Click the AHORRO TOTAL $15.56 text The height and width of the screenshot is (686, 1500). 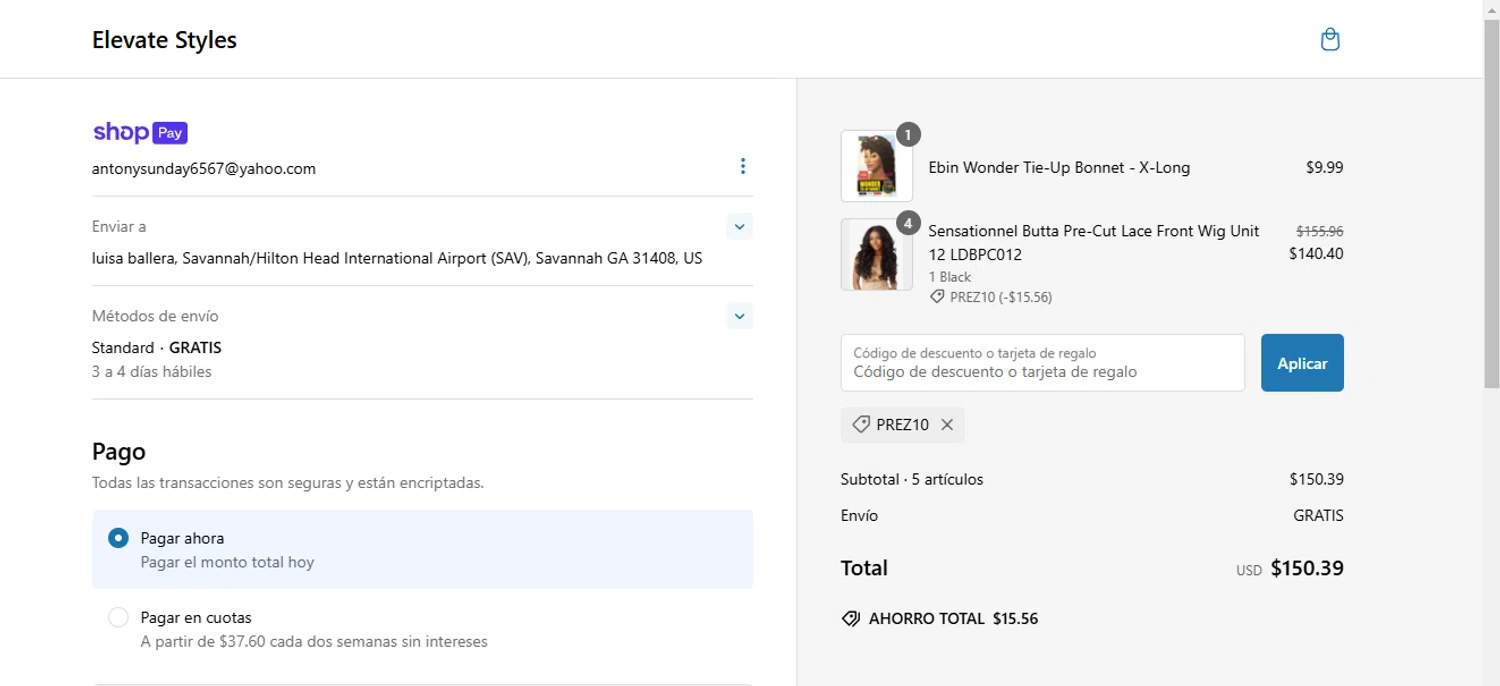click(x=953, y=619)
